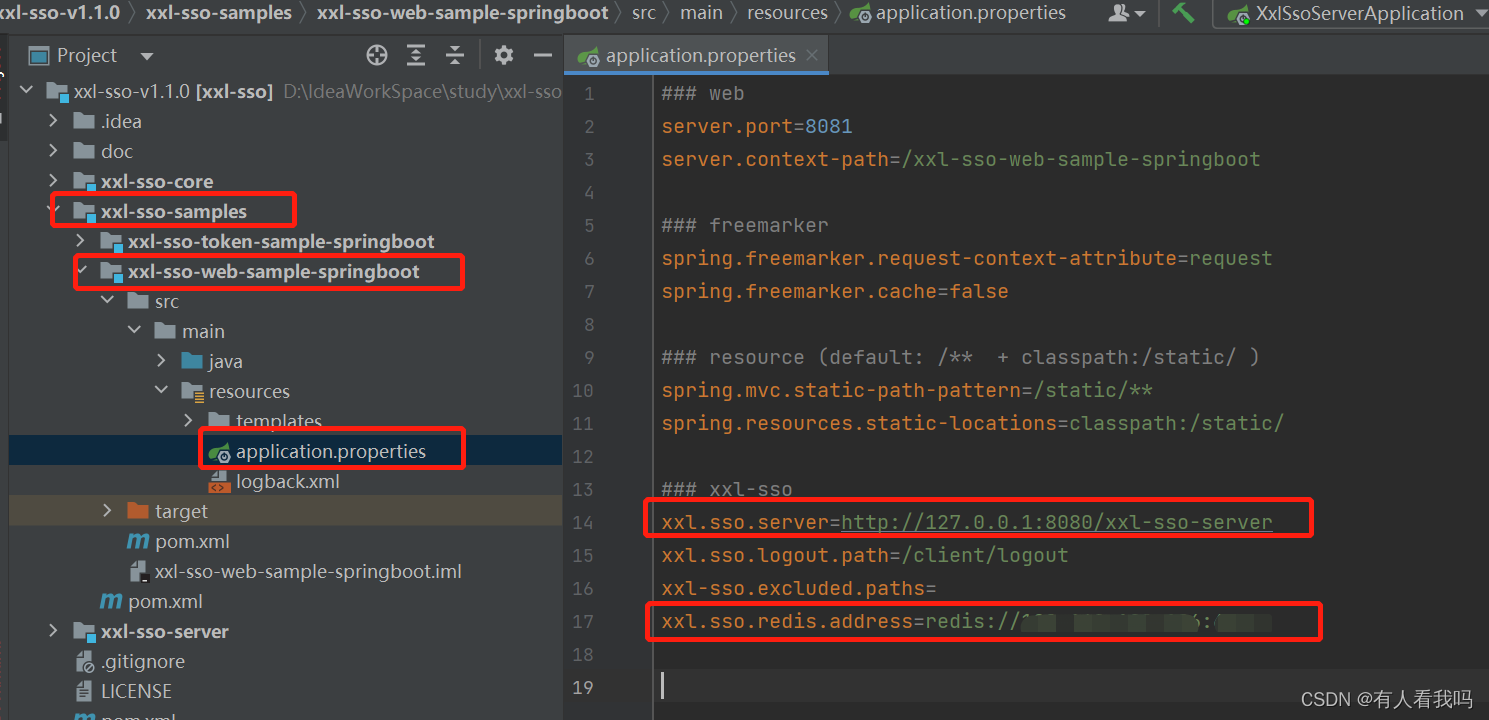Click the Select Opened File locate icon
This screenshot has width=1489, height=720.
[x=377, y=55]
